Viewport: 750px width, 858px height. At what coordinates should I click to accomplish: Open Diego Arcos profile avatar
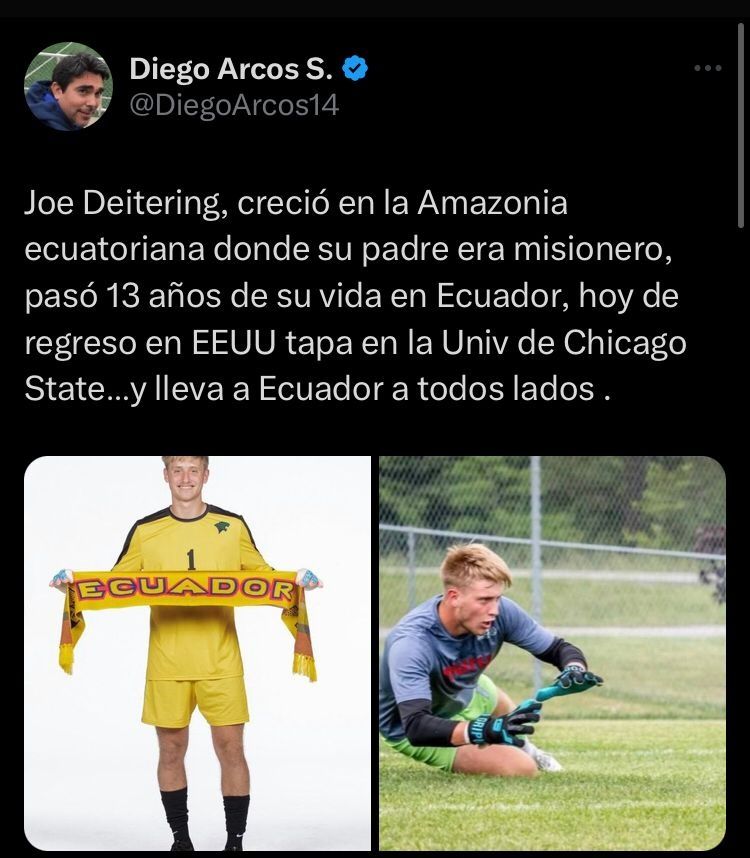(x=68, y=86)
